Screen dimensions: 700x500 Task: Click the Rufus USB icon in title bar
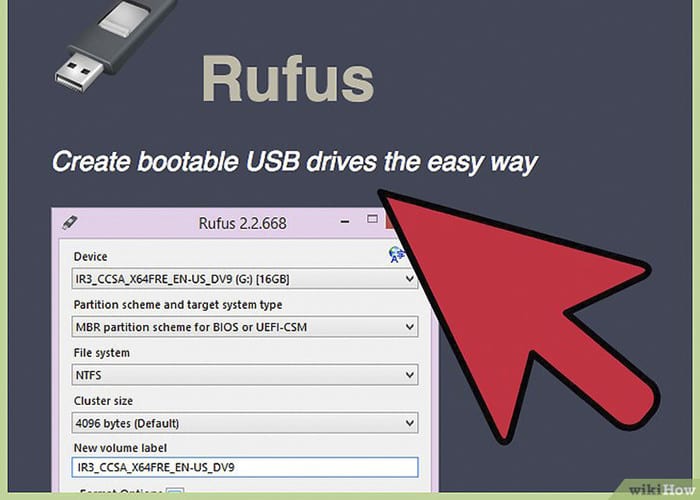pos(70,222)
